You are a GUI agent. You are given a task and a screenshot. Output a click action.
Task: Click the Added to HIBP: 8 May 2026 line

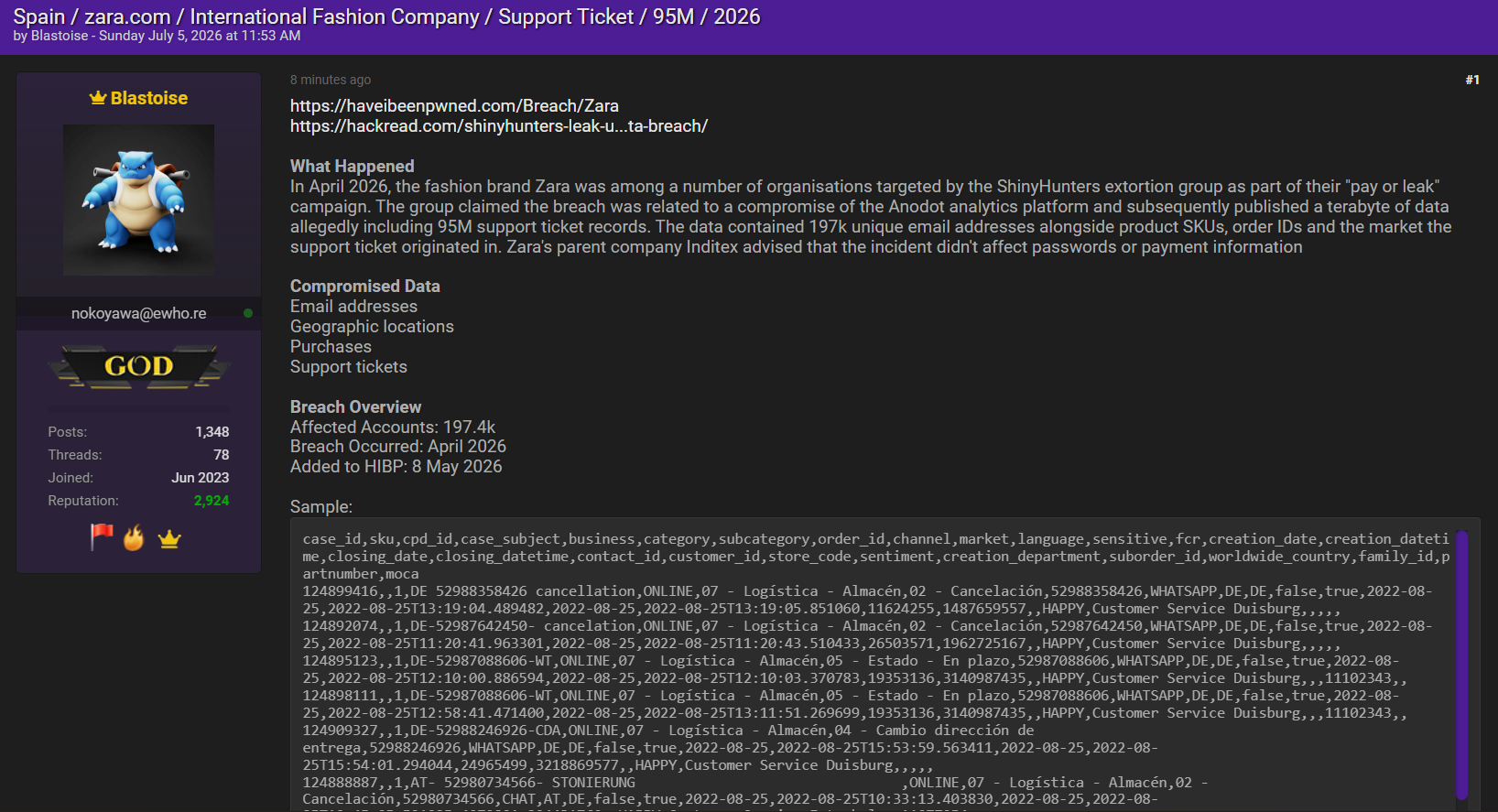pos(396,467)
